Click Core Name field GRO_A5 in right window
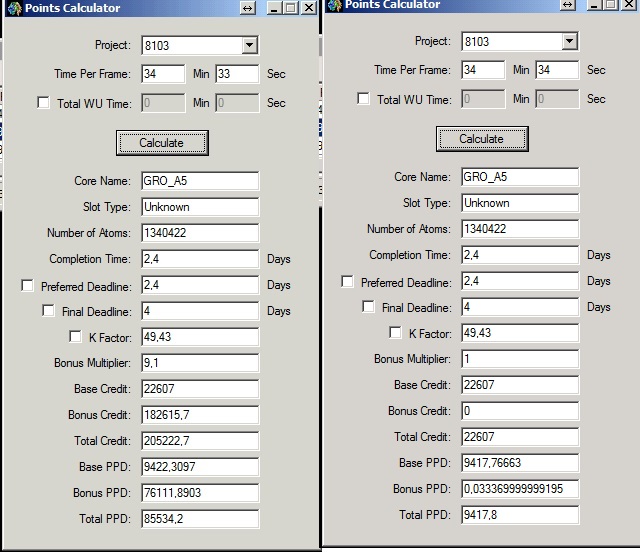 (x=520, y=177)
